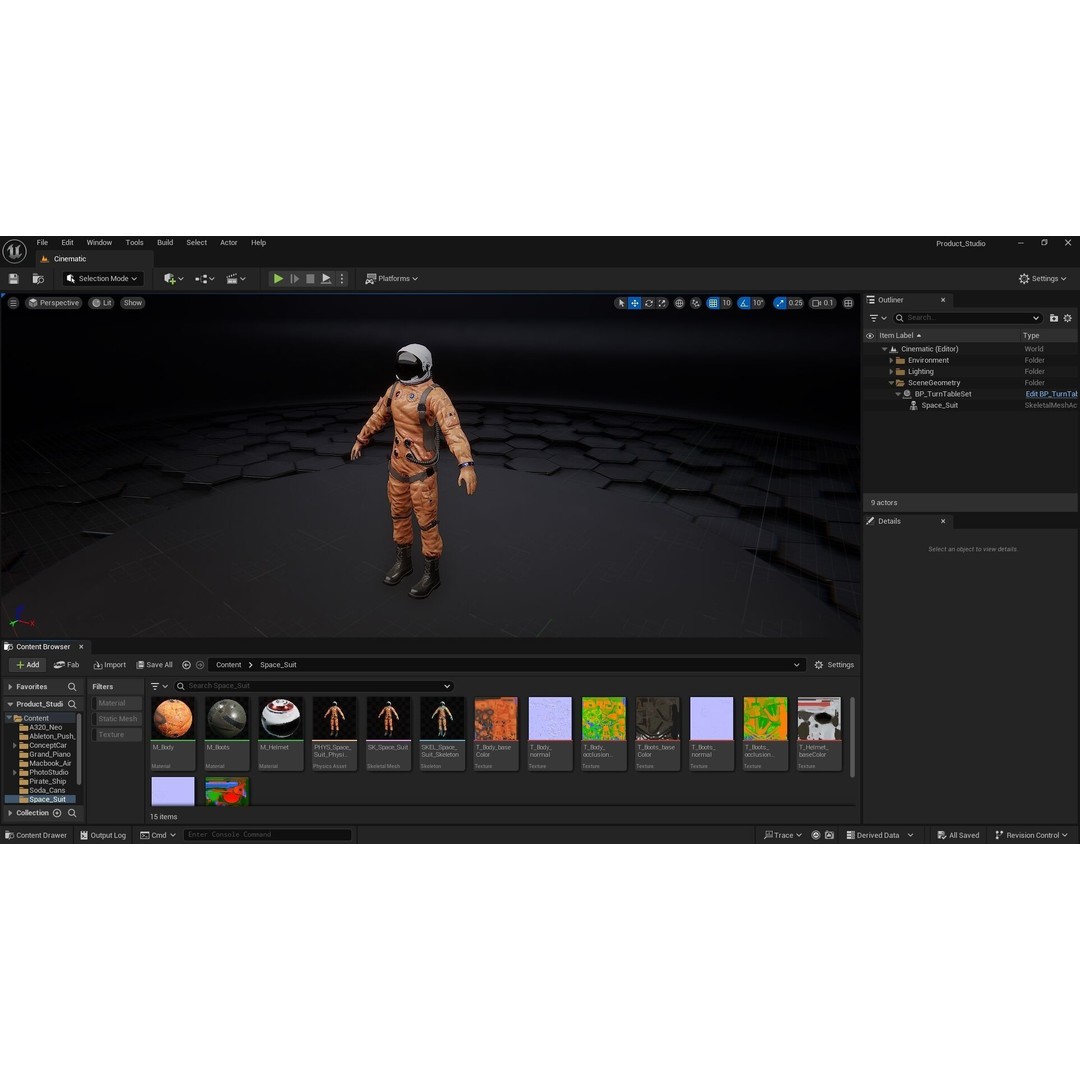The height and width of the screenshot is (1080, 1080).
Task: Open the Pirate_Ship folder in the tree
Action: click(x=48, y=781)
